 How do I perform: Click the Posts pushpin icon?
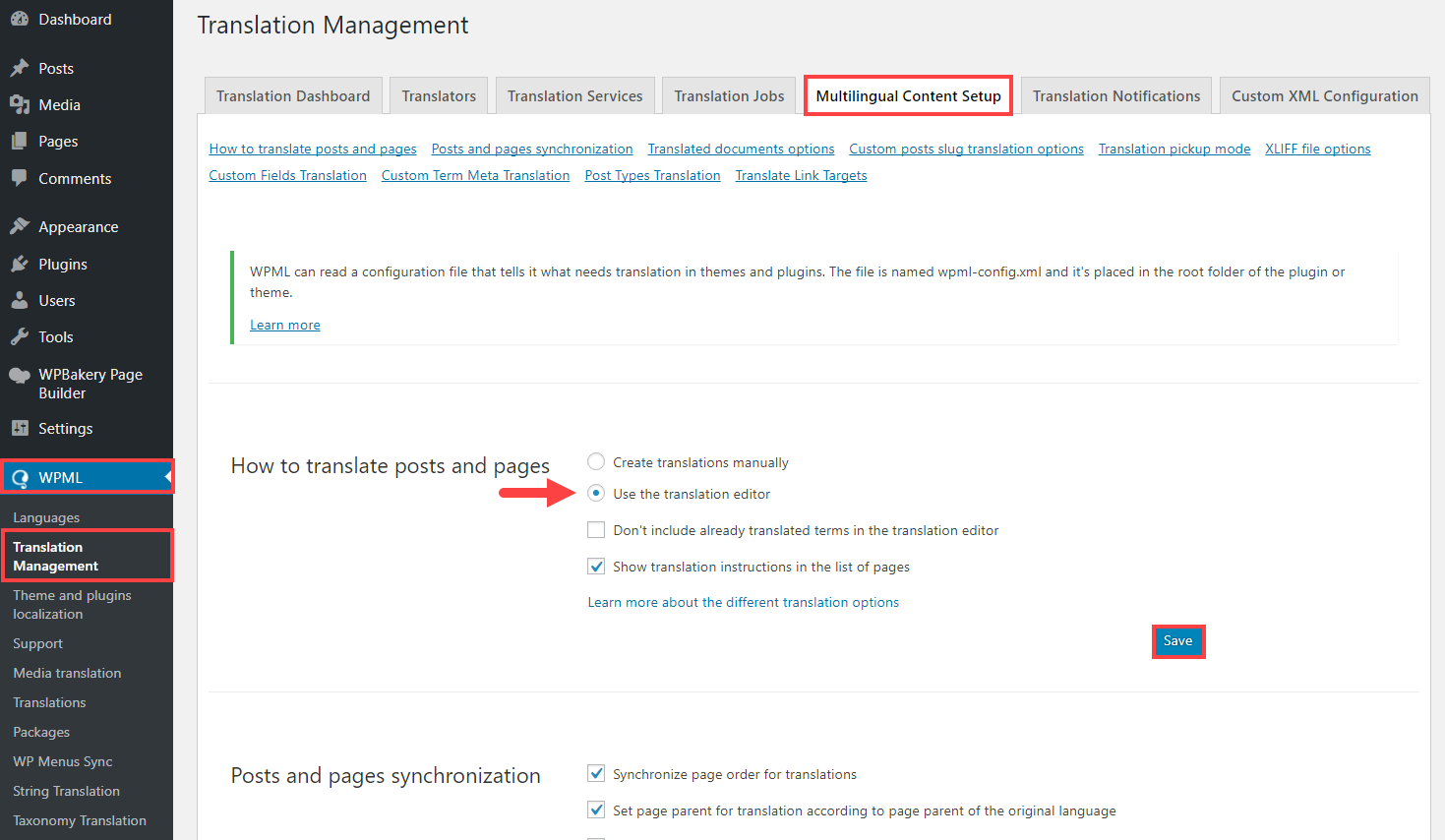20,68
